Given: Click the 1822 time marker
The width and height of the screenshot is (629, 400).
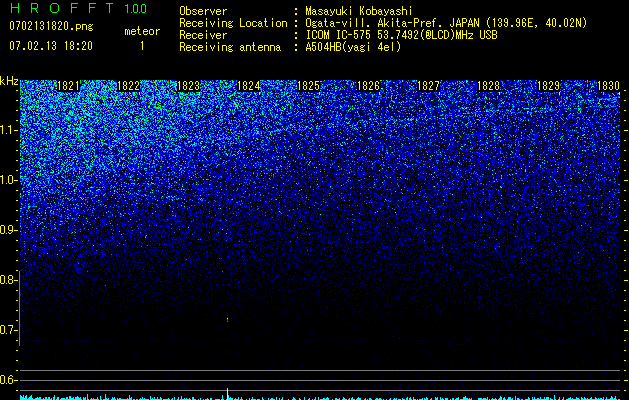Looking at the screenshot, I should click(x=128, y=86).
